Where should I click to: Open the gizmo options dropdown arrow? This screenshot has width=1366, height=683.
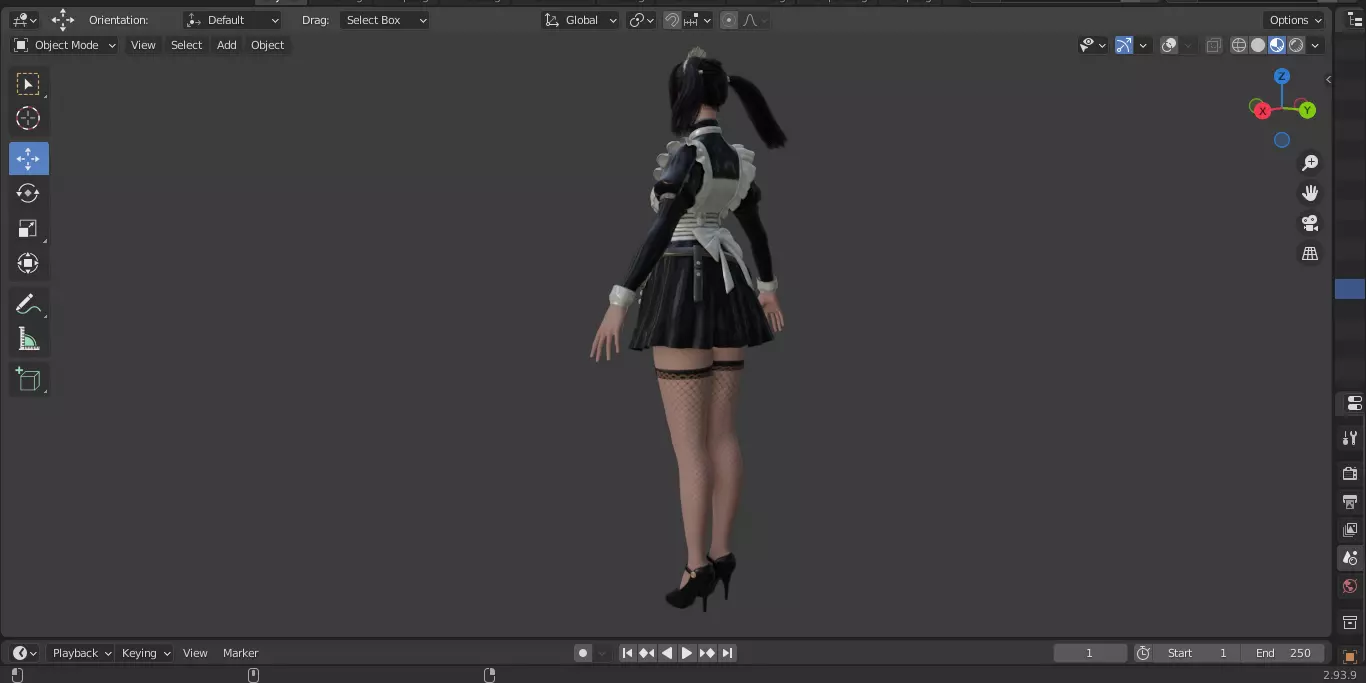point(1142,45)
